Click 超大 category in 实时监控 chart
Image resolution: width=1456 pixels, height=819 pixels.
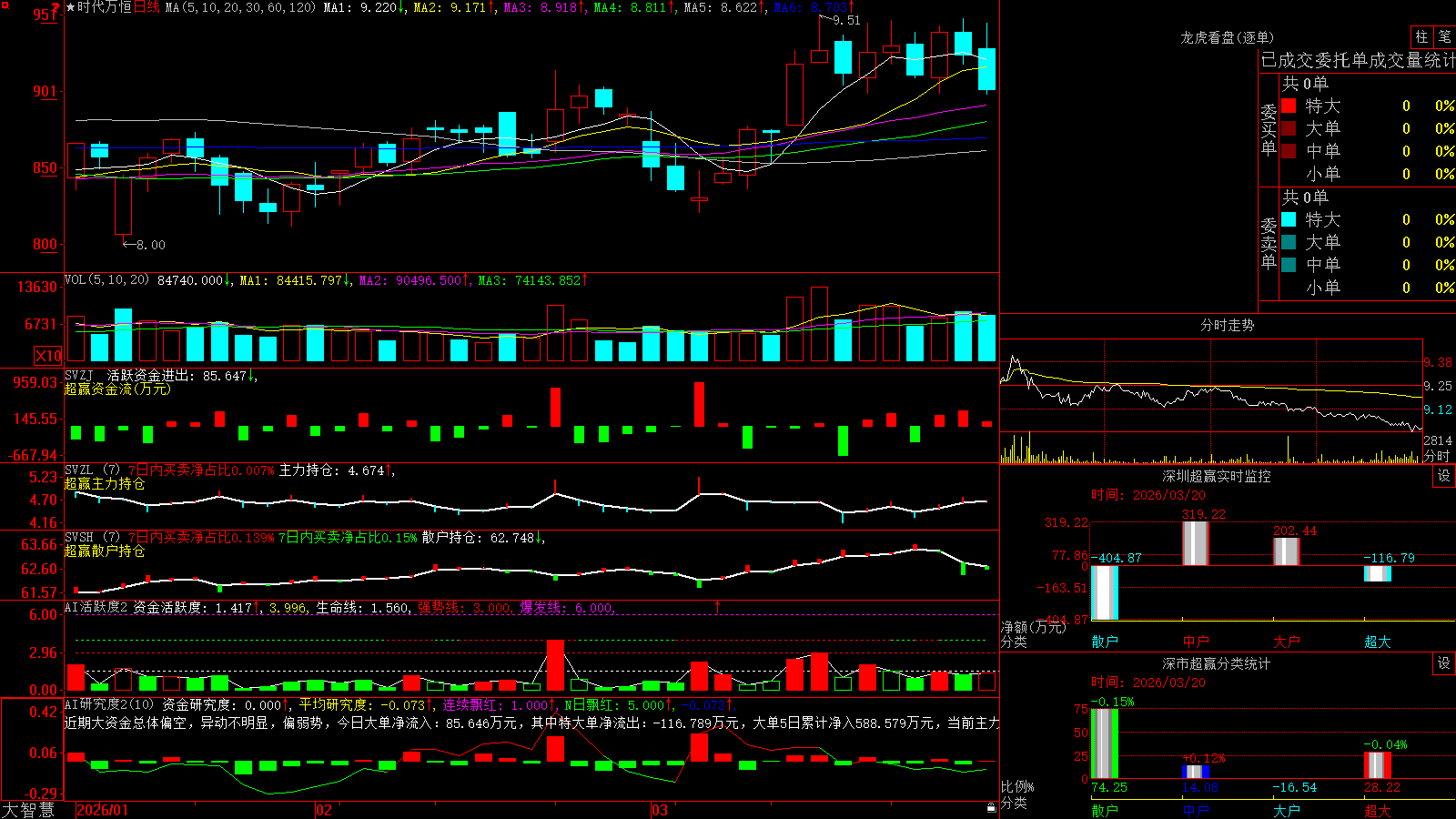1378,642
